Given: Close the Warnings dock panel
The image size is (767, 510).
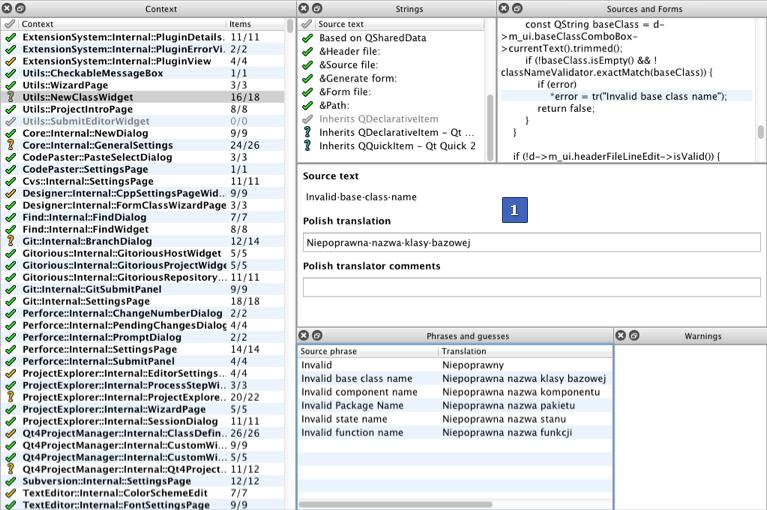Looking at the screenshot, I should (x=621, y=335).
